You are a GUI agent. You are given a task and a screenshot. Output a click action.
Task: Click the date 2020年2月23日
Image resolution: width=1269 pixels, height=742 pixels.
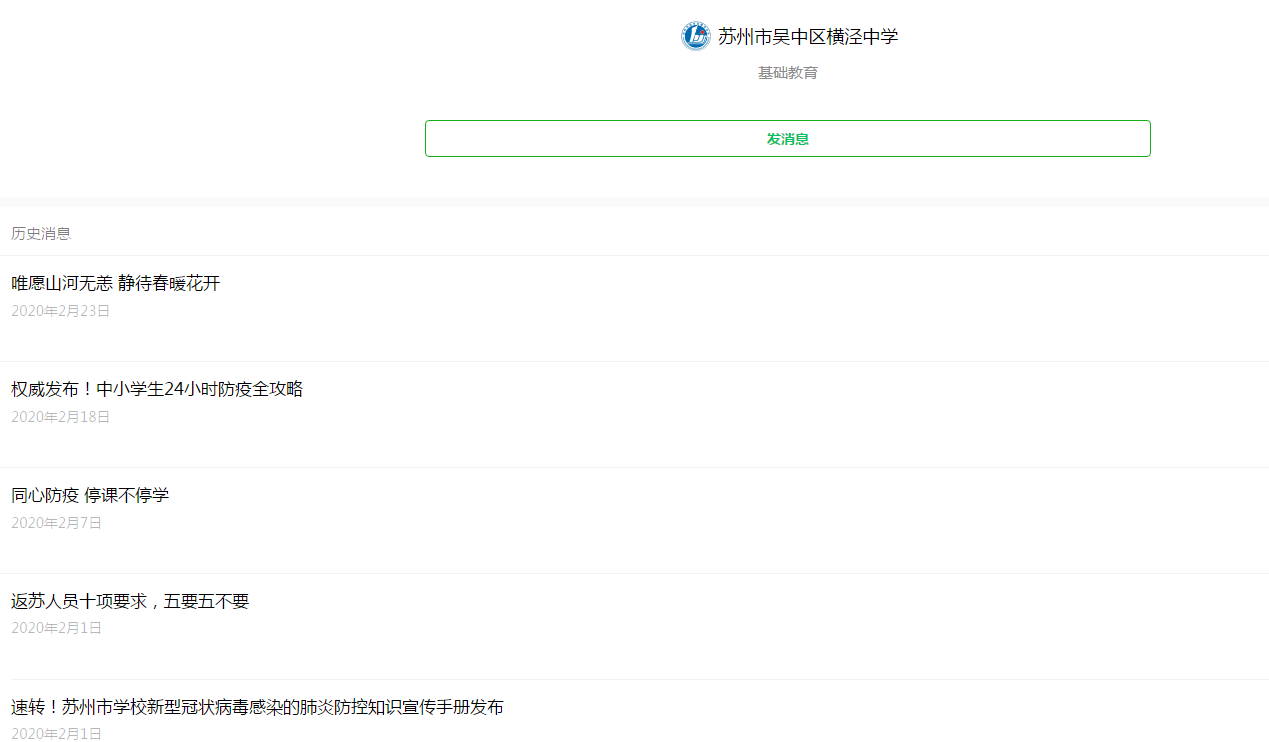point(61,311)
